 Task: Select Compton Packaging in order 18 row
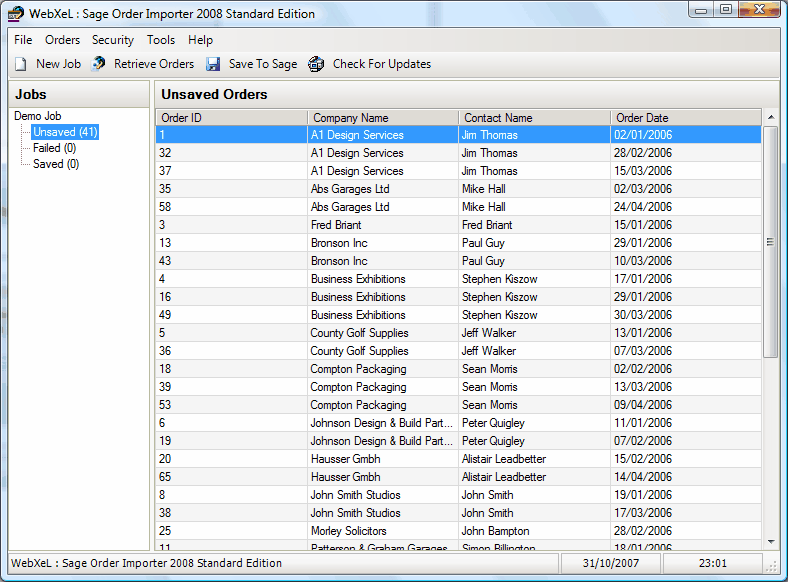[358, 369]
